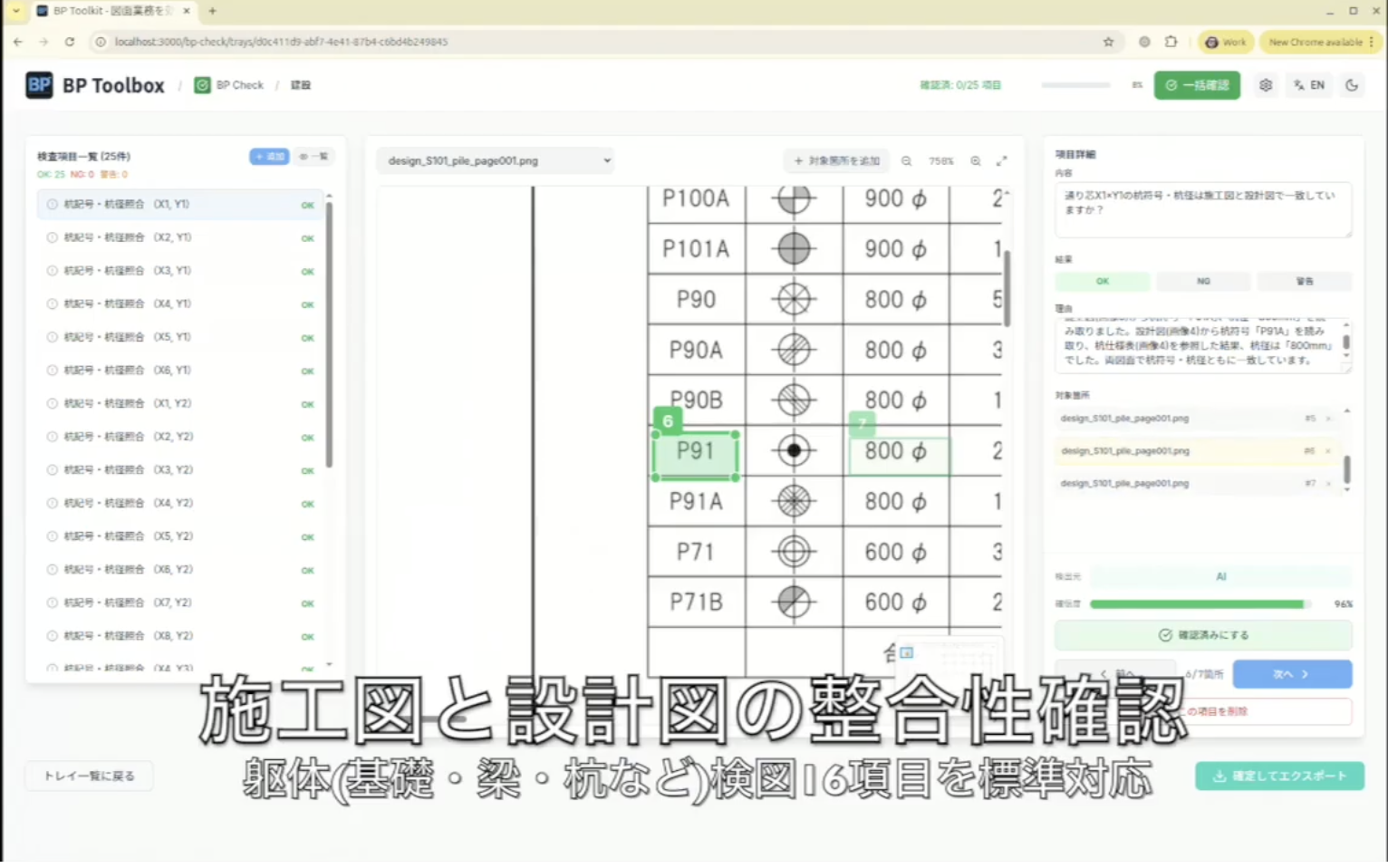Zoom out of the drawing viewer
Image resolution: width=1388 pixels, height=868 pixels.
point(906,161)
